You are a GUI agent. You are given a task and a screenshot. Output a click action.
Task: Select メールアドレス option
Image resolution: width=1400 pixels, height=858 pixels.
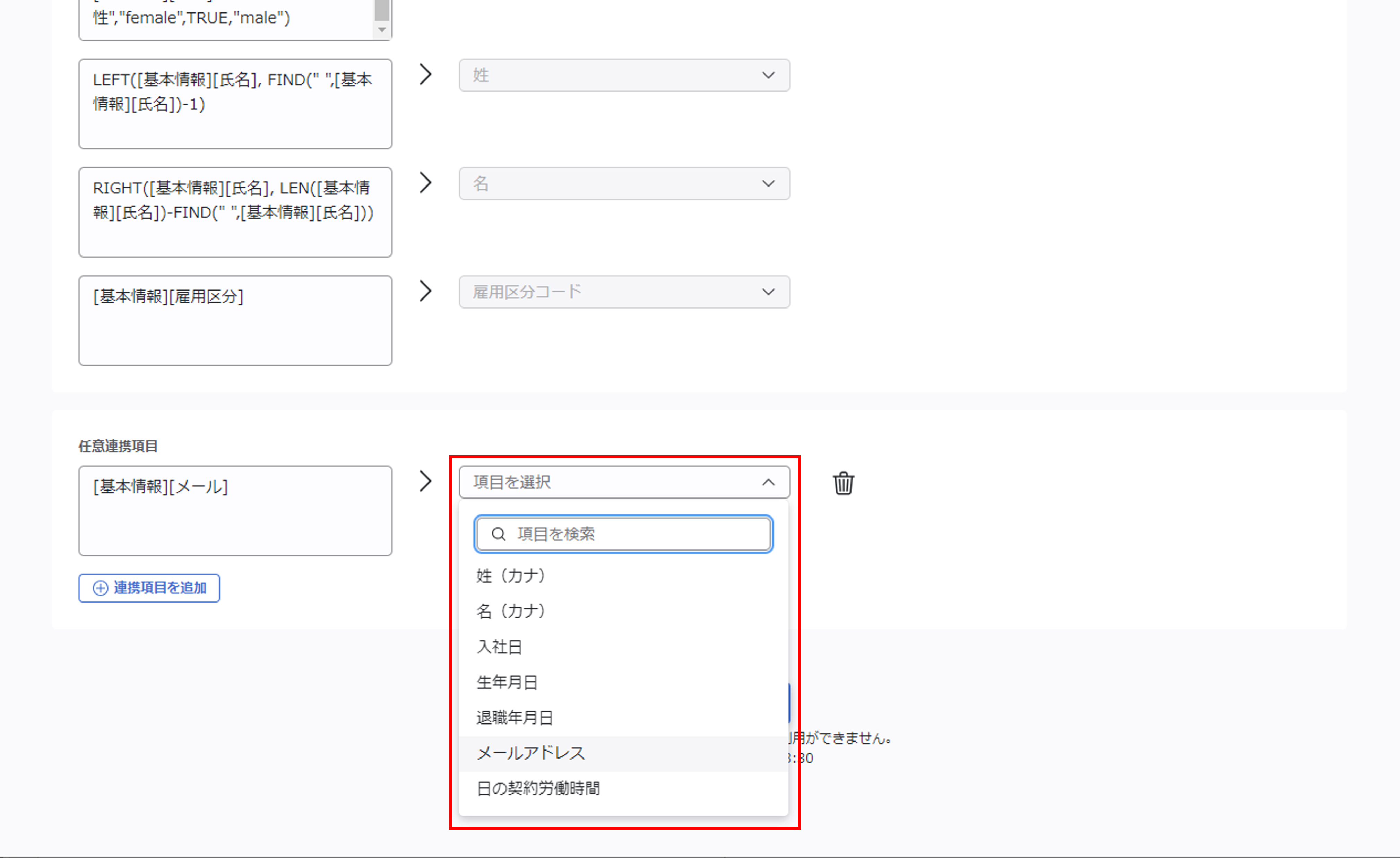tap(623, 753)
